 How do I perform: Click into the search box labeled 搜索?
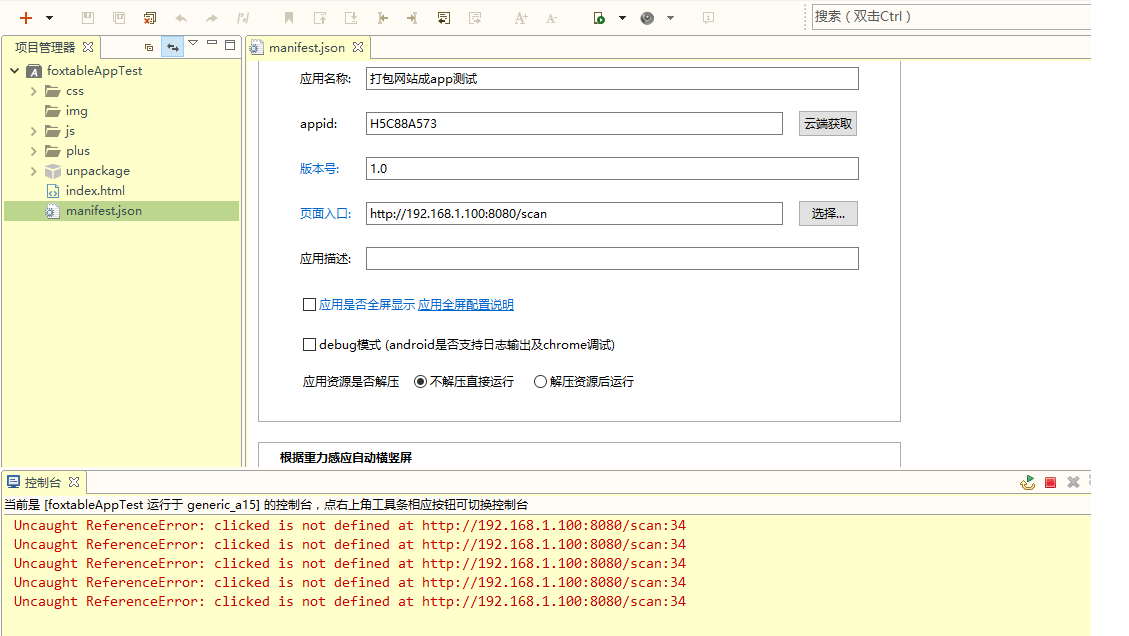[x=951, y=17]
